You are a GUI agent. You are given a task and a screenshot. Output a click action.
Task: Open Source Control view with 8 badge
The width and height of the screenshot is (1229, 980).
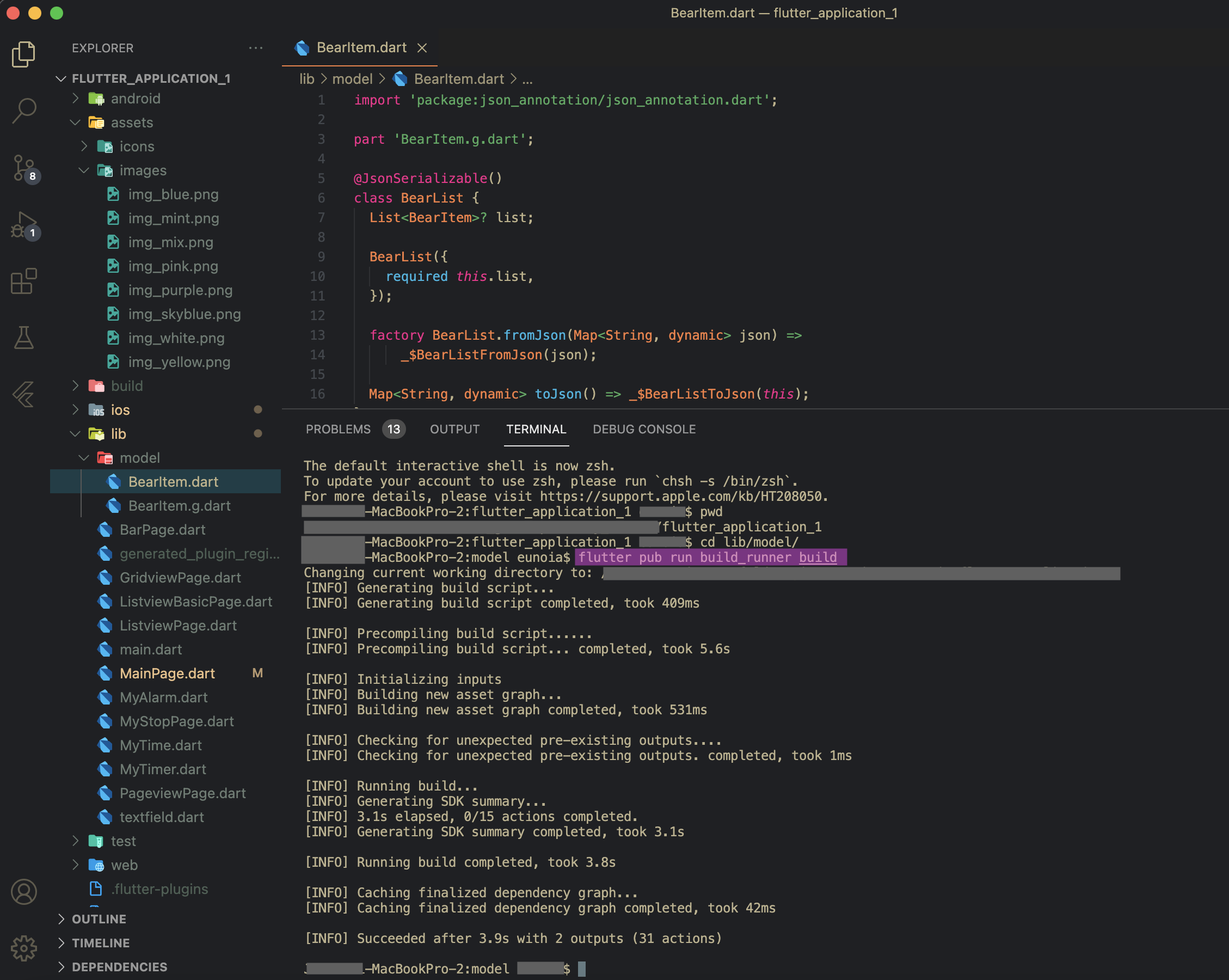click(24, 168)
